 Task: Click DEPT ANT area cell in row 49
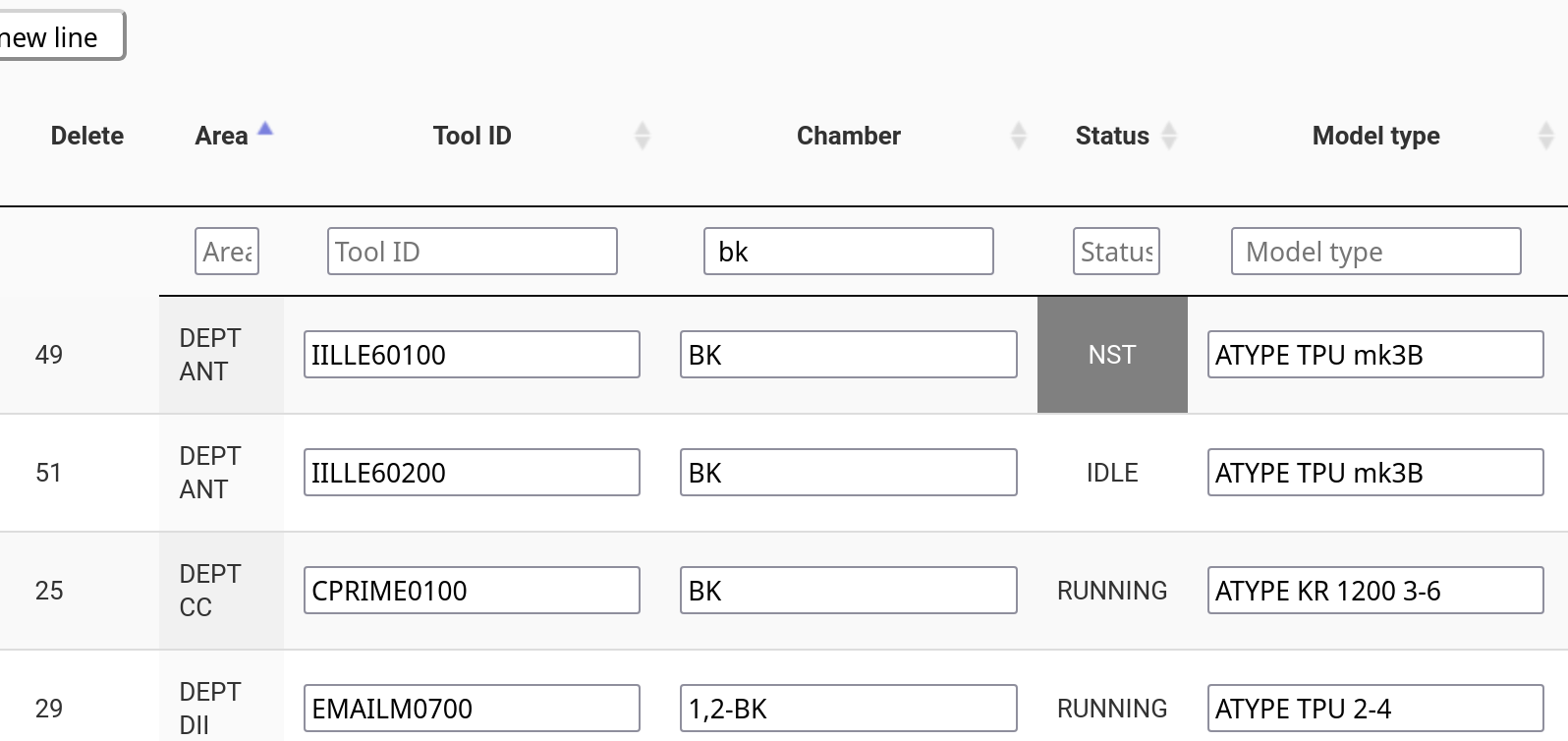[221, 355]
